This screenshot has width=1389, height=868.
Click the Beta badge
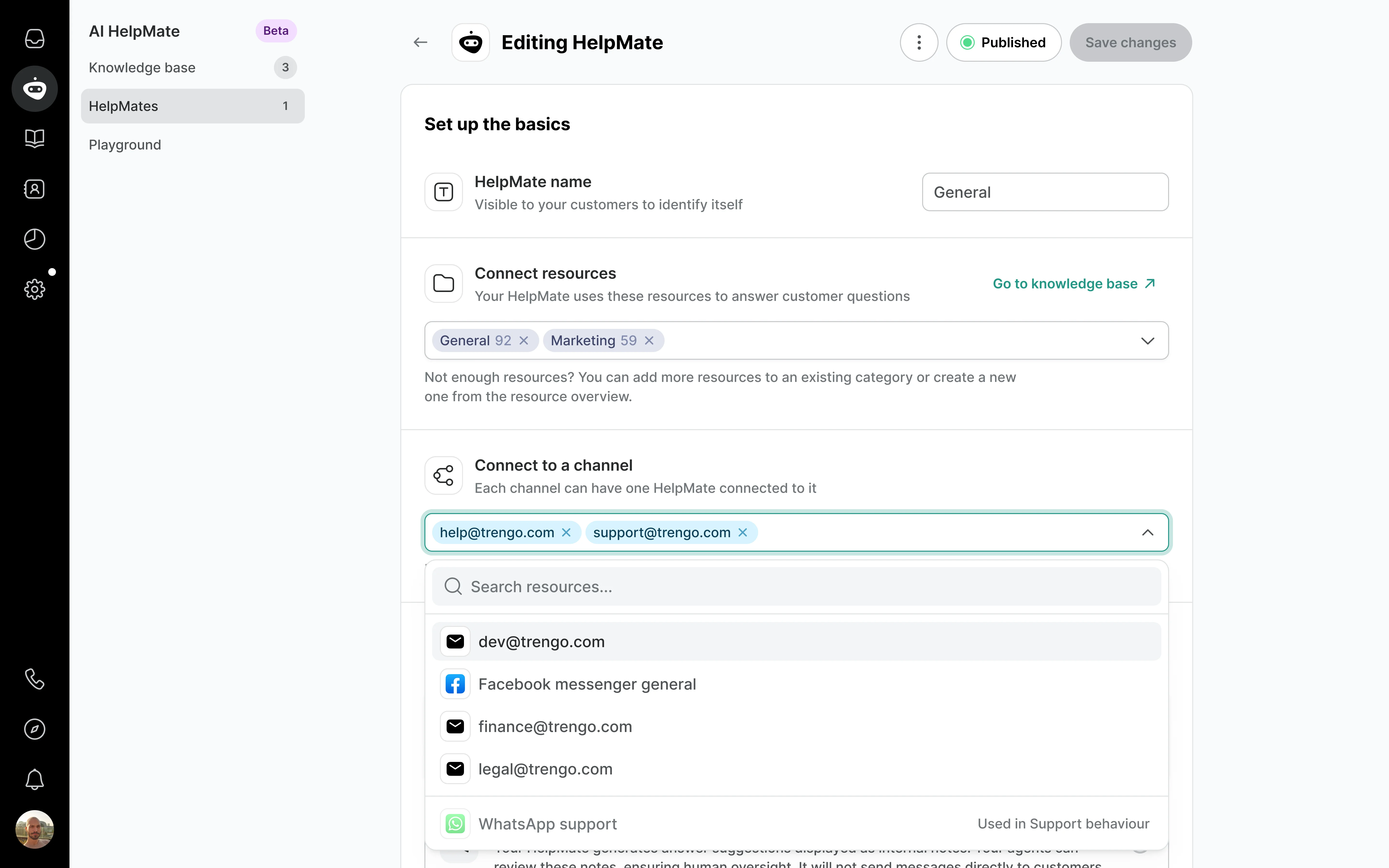(276, 31)
